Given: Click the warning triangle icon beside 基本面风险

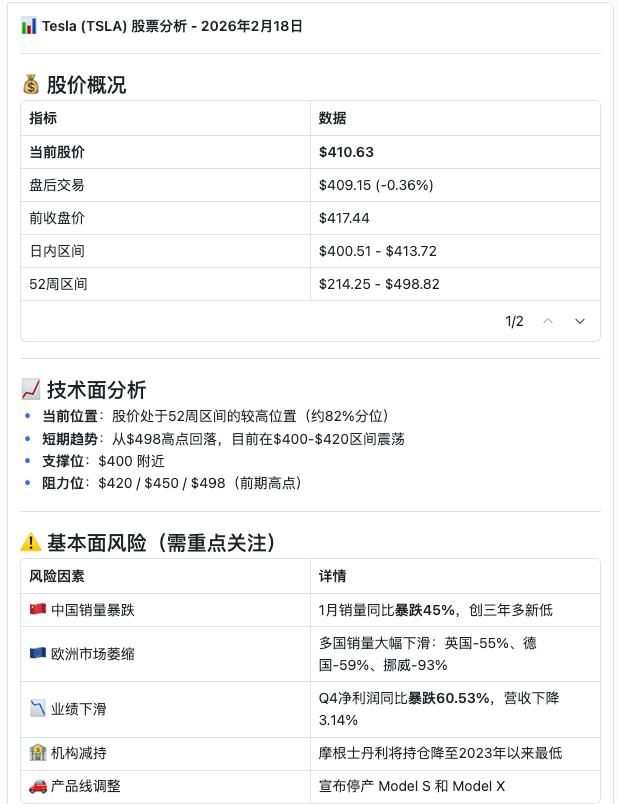Looking at the screenshot, I should coord(31,542).
